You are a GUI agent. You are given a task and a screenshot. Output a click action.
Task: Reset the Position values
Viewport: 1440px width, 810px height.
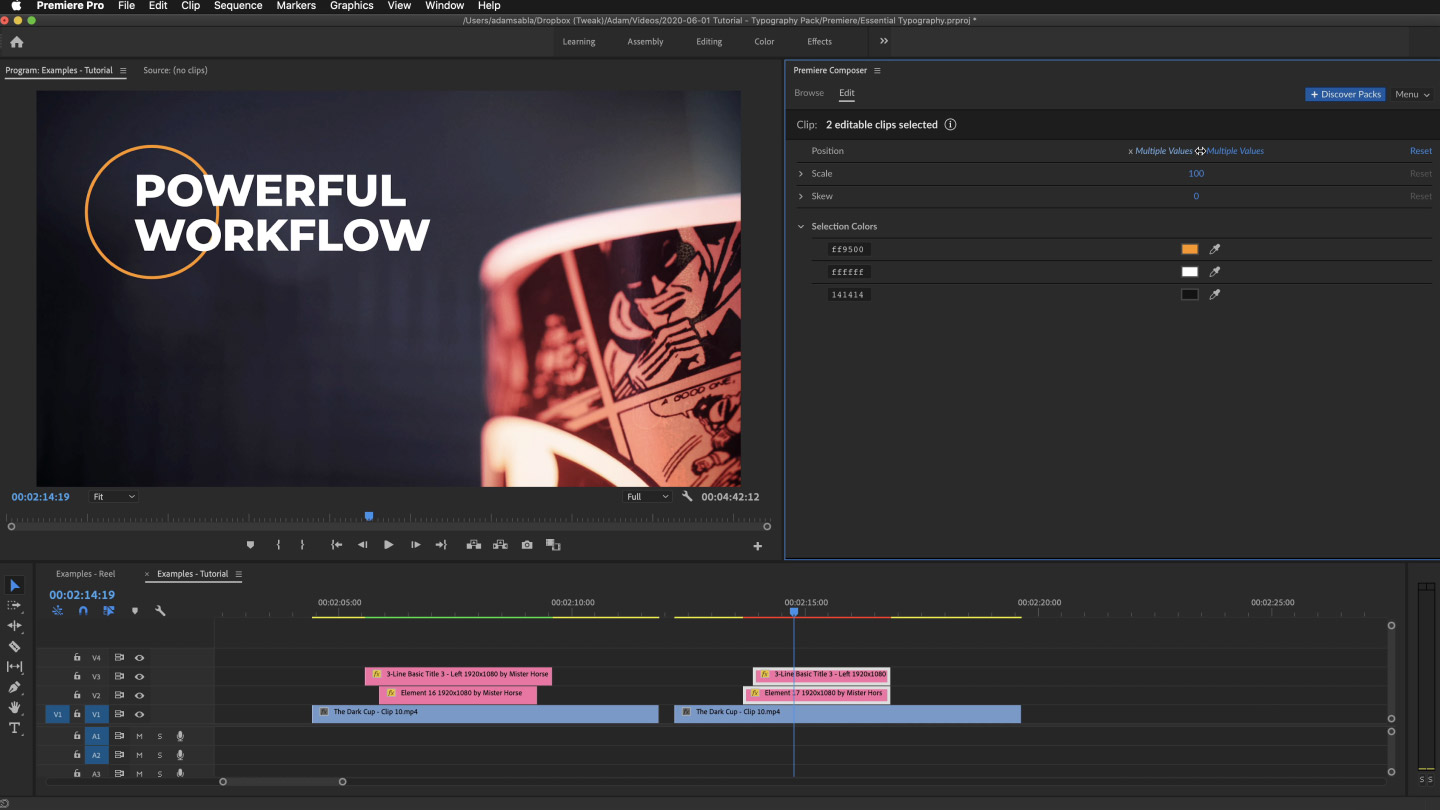coord(1420,151)
